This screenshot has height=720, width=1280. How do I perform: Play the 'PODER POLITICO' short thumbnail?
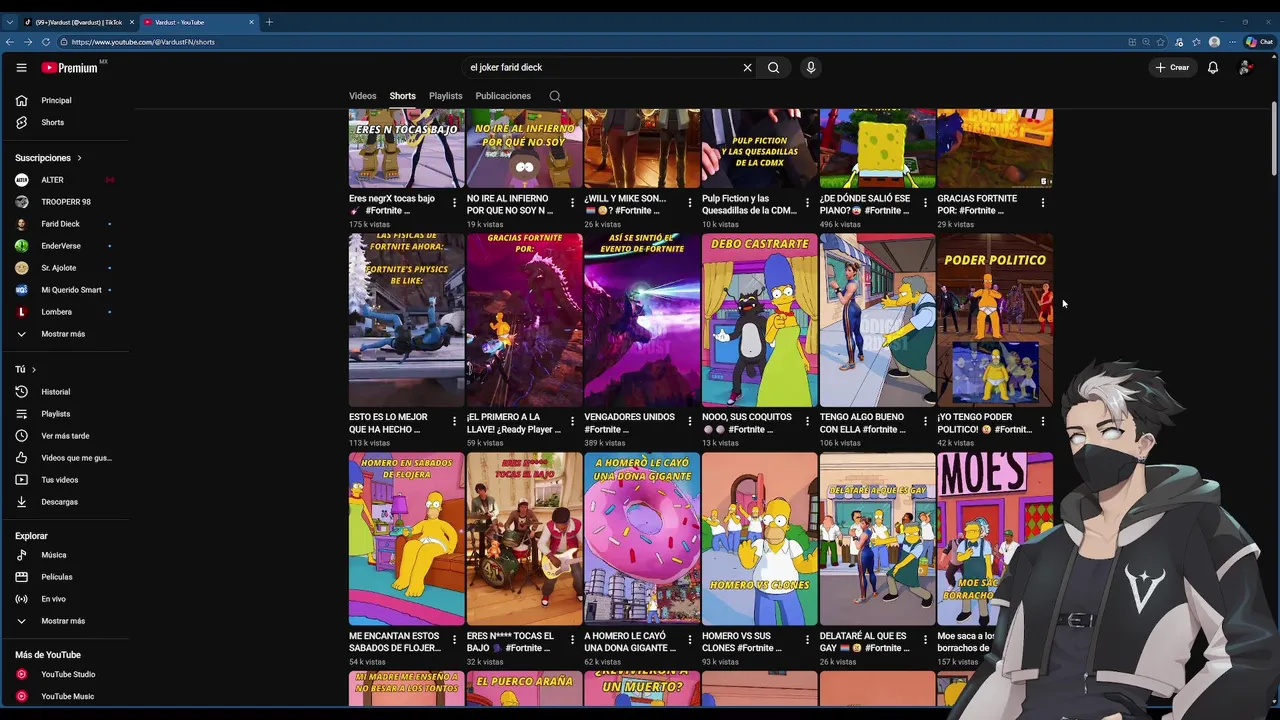tap(995, 320)
